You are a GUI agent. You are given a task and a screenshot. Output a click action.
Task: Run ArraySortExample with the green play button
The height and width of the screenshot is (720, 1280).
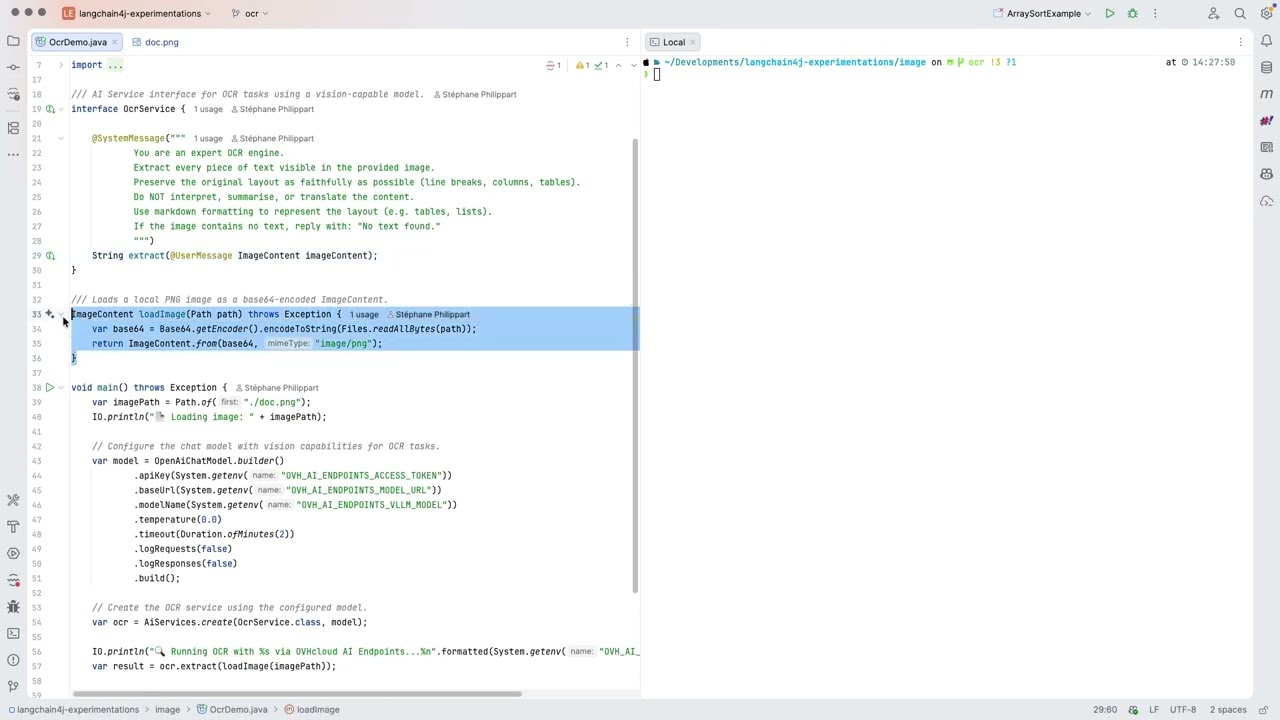(1110, 13)
